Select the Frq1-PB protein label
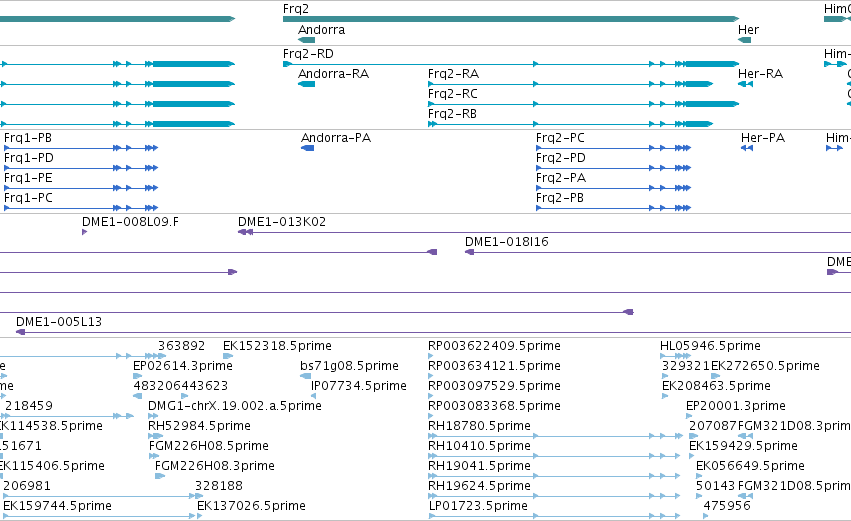The image size is (851, 521). click(28, 138)
